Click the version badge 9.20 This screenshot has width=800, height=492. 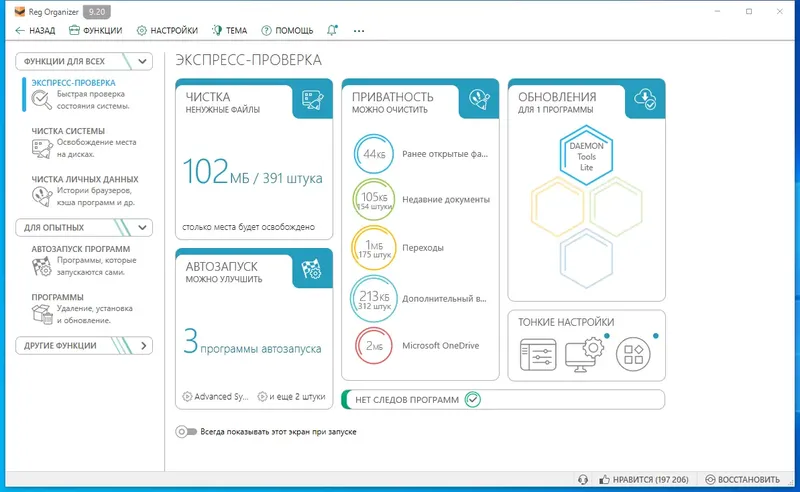pyautogui.click(x=96, y=11)
